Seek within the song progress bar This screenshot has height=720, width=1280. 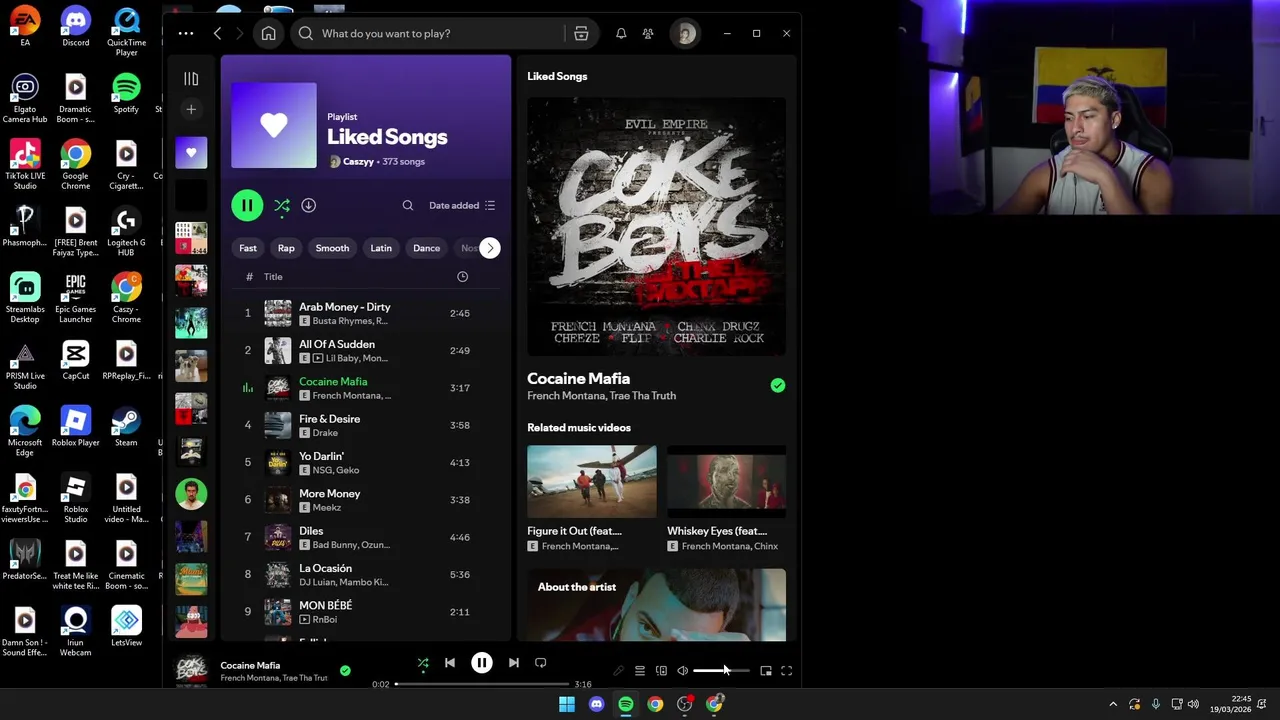[482, 684]
